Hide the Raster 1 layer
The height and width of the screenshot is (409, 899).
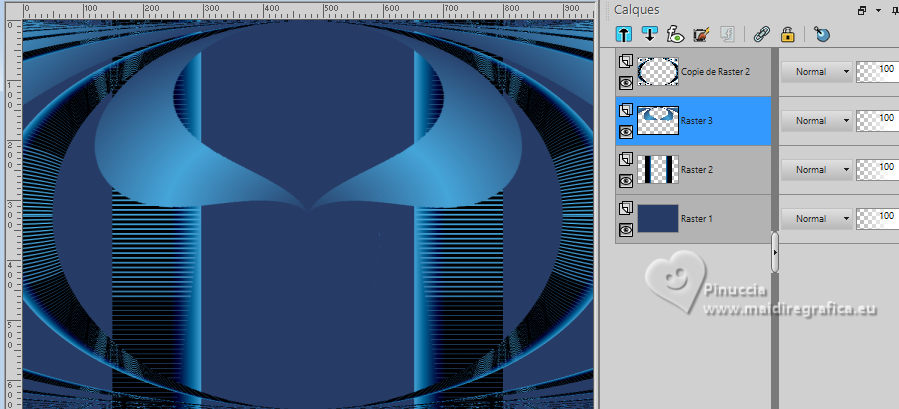tap(626, 230)
